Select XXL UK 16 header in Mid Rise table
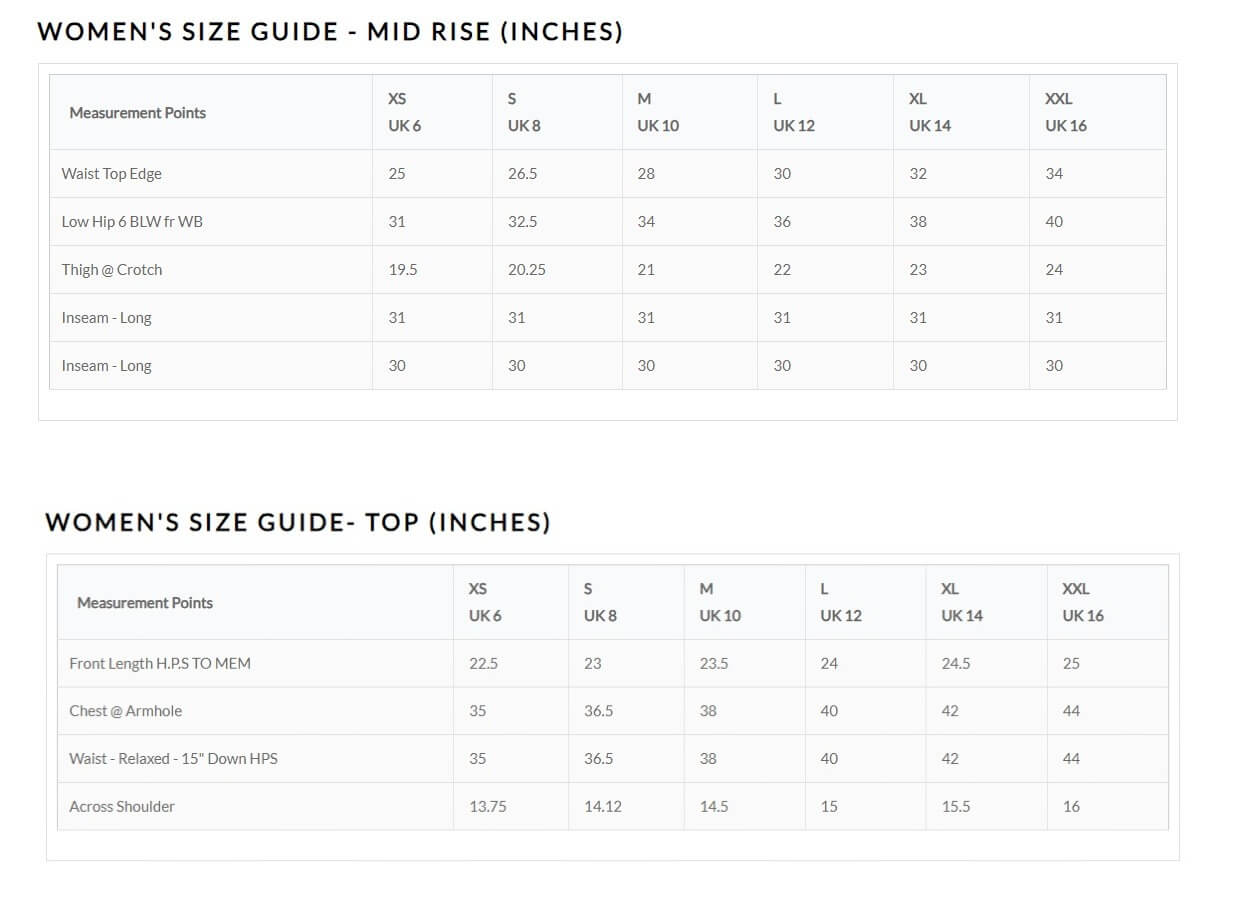 point(1065,112)
